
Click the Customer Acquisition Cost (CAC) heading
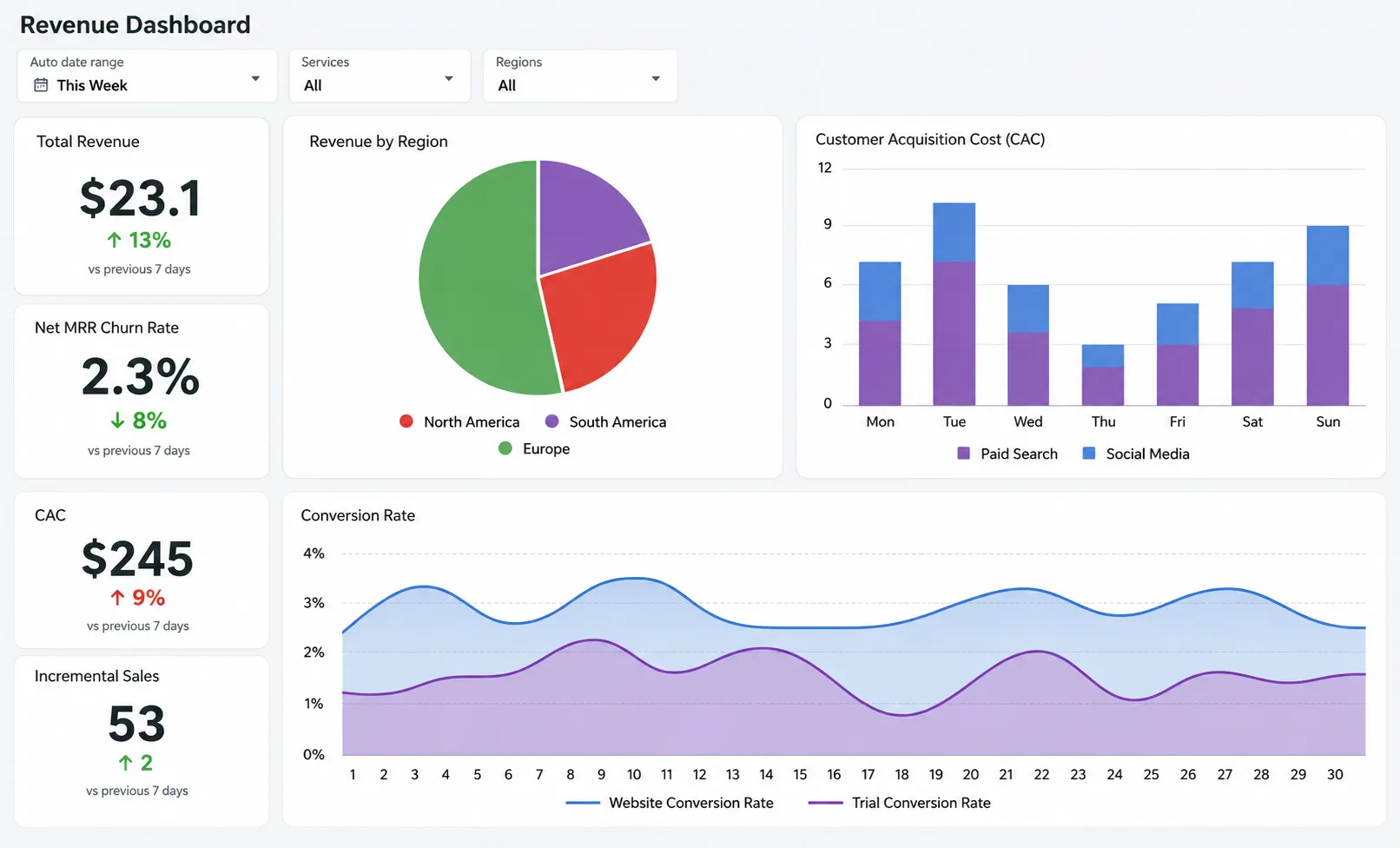tap(930, 139)
